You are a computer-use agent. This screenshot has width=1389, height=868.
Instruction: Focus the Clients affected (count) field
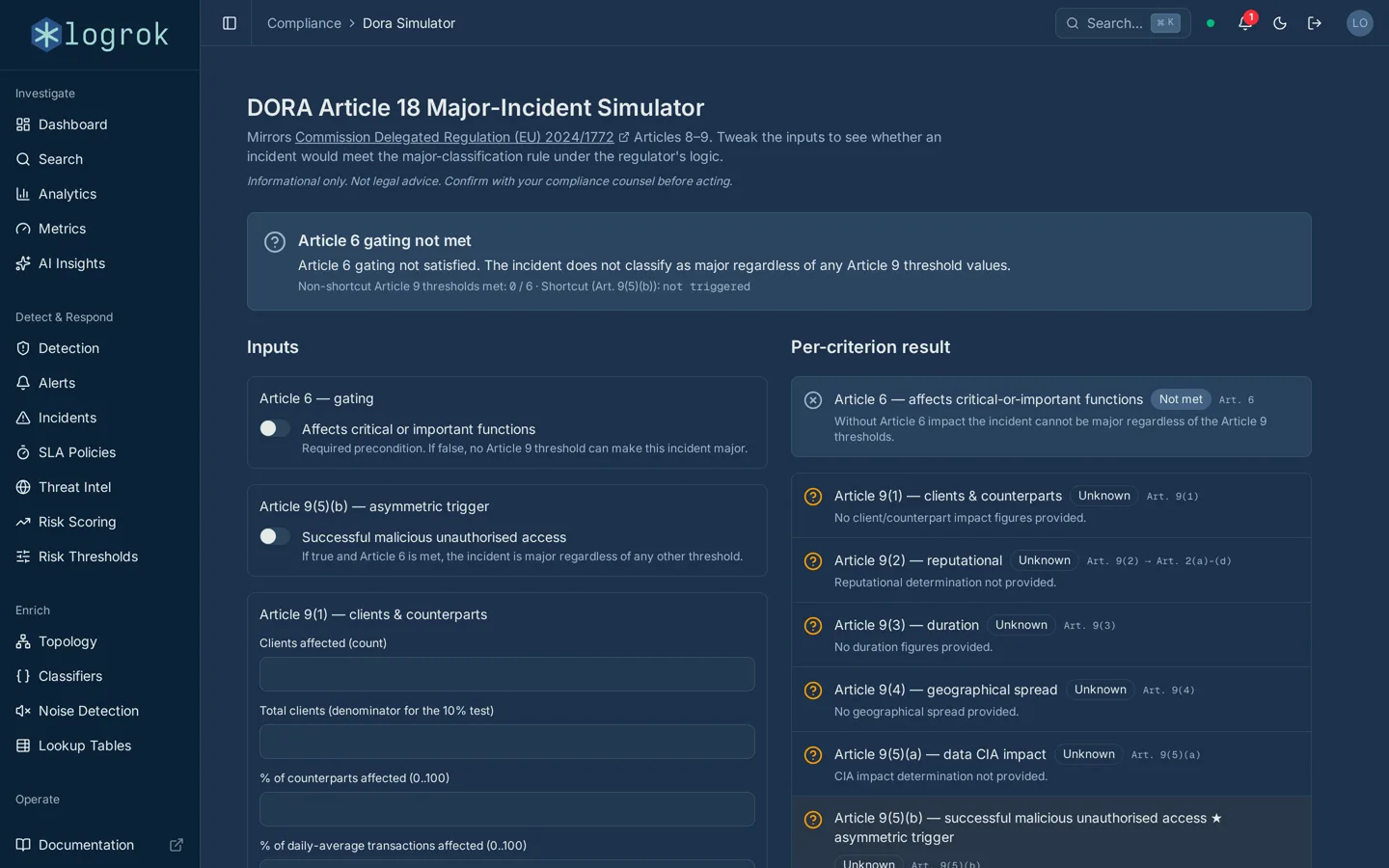pos(507,674)
